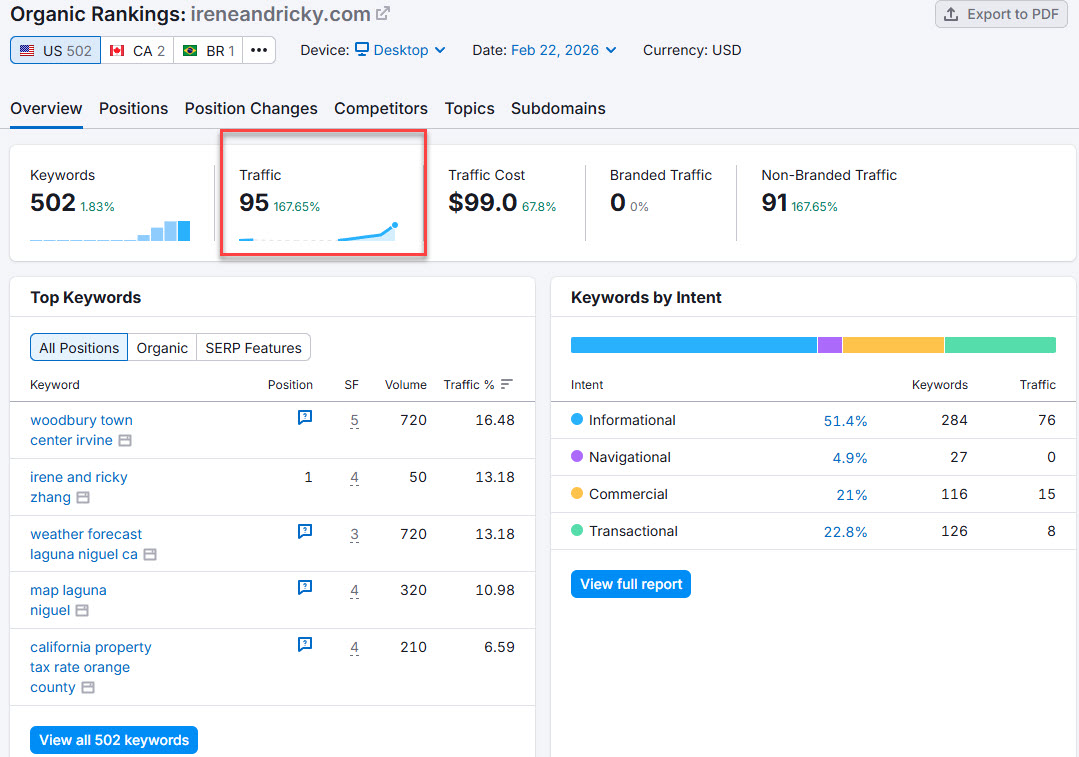The height and width of the screenshot is (757, 1079).
Task: Click position feature icon for weather forecast laguna niguel
Action: point(305,531)
